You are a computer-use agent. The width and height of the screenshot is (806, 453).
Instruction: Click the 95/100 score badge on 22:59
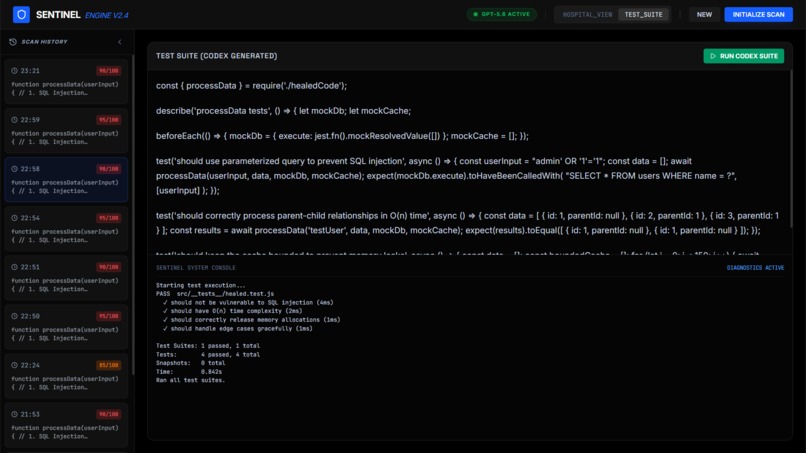click(x=108, y=120)
